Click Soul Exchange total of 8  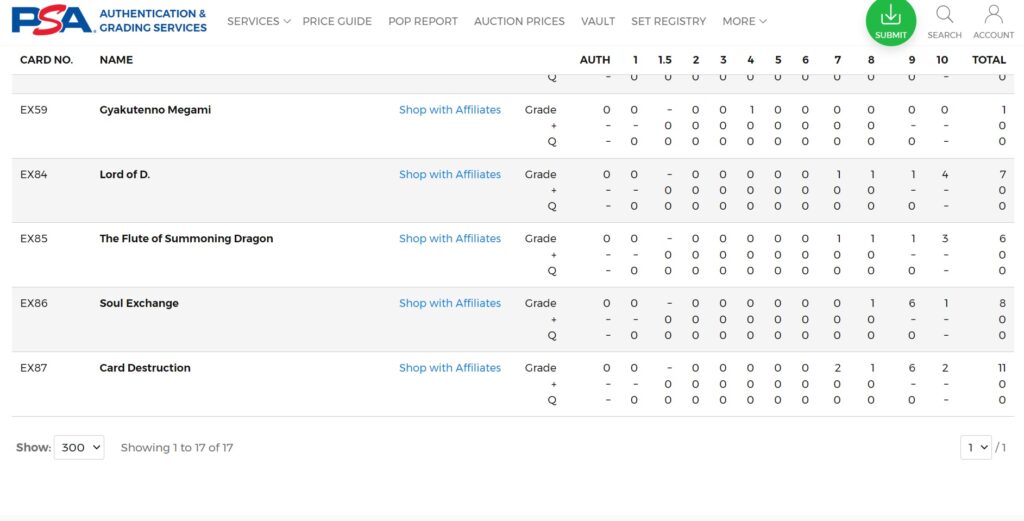tap(1002, 303)
